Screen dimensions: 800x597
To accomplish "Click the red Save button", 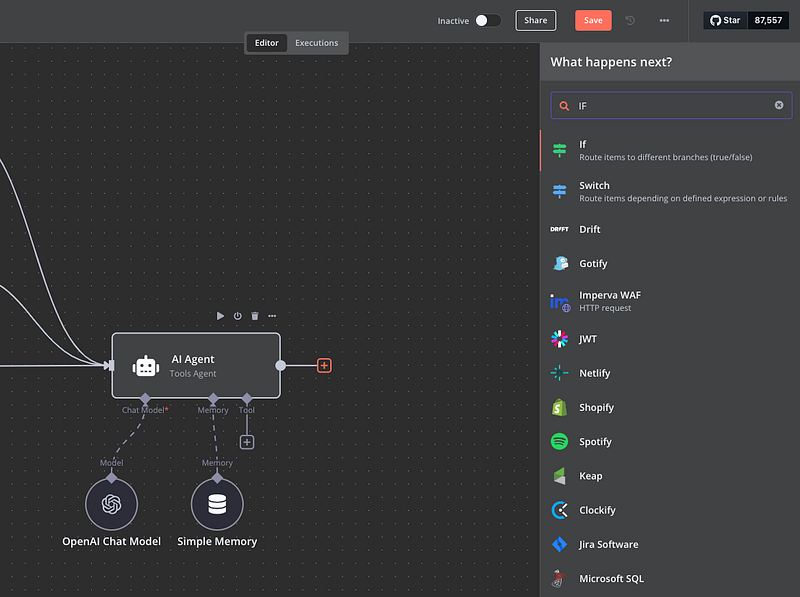I will click(593, 20).
